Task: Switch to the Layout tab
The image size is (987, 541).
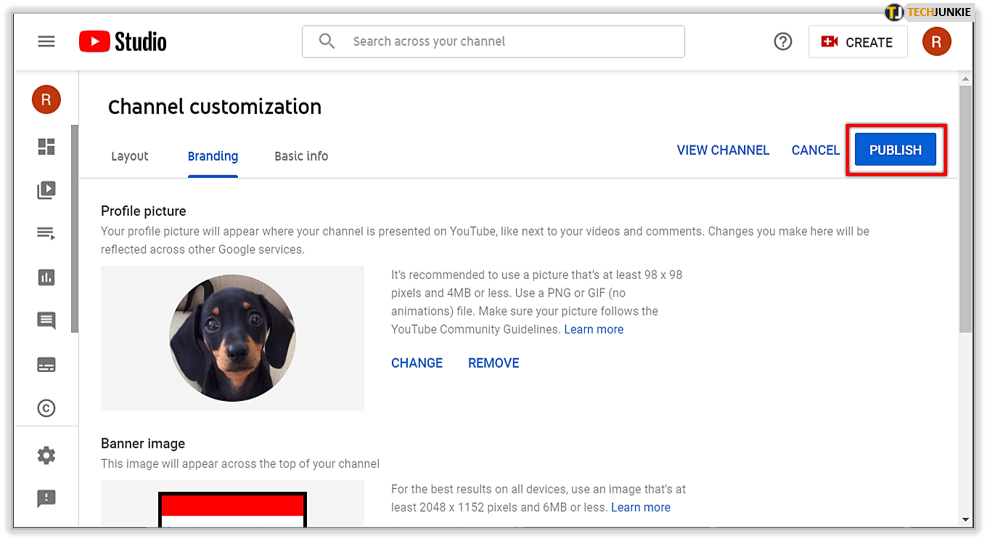Action: (130, 156)
